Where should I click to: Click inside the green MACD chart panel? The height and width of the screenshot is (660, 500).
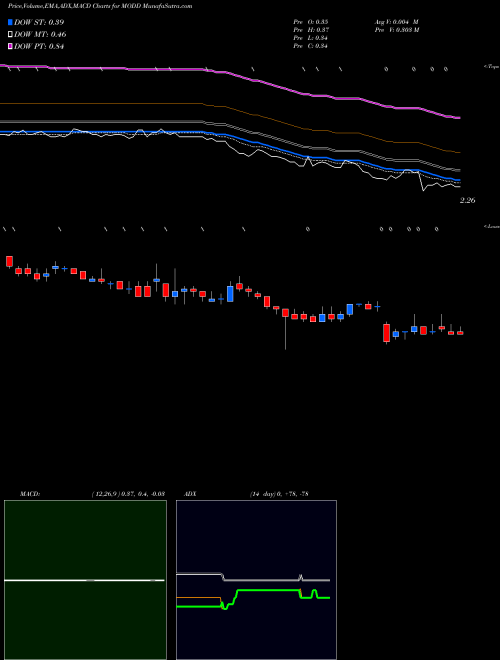(85, 580)
